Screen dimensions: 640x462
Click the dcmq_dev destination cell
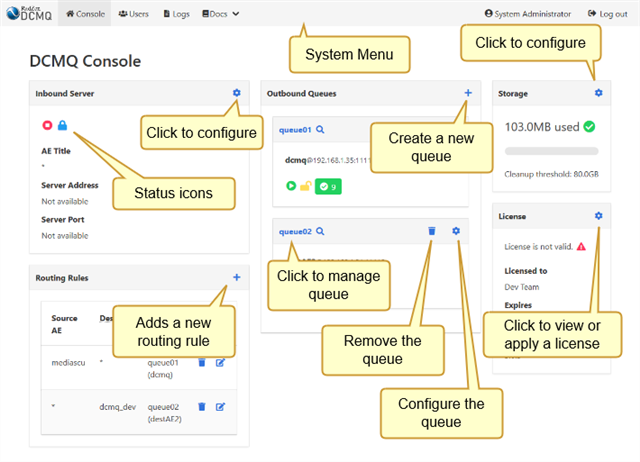[x=118, y=407]
